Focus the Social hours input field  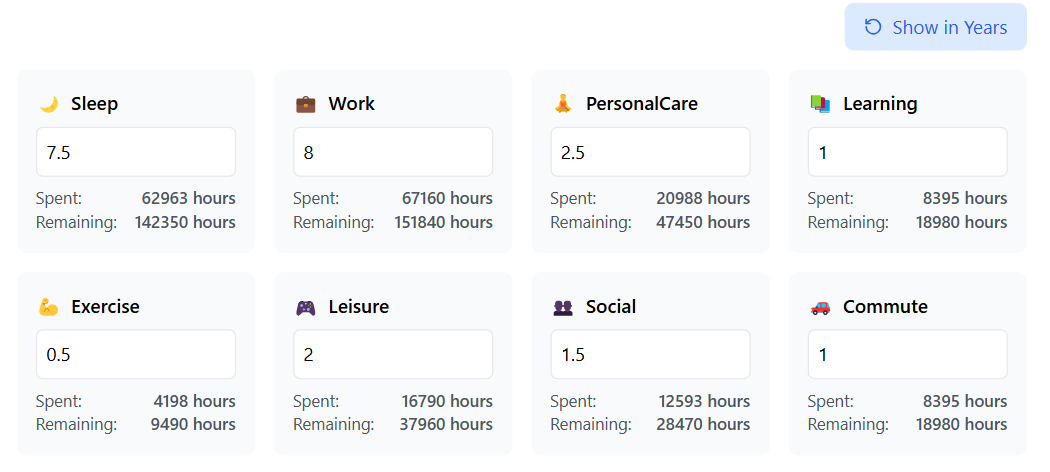(650, 354)
